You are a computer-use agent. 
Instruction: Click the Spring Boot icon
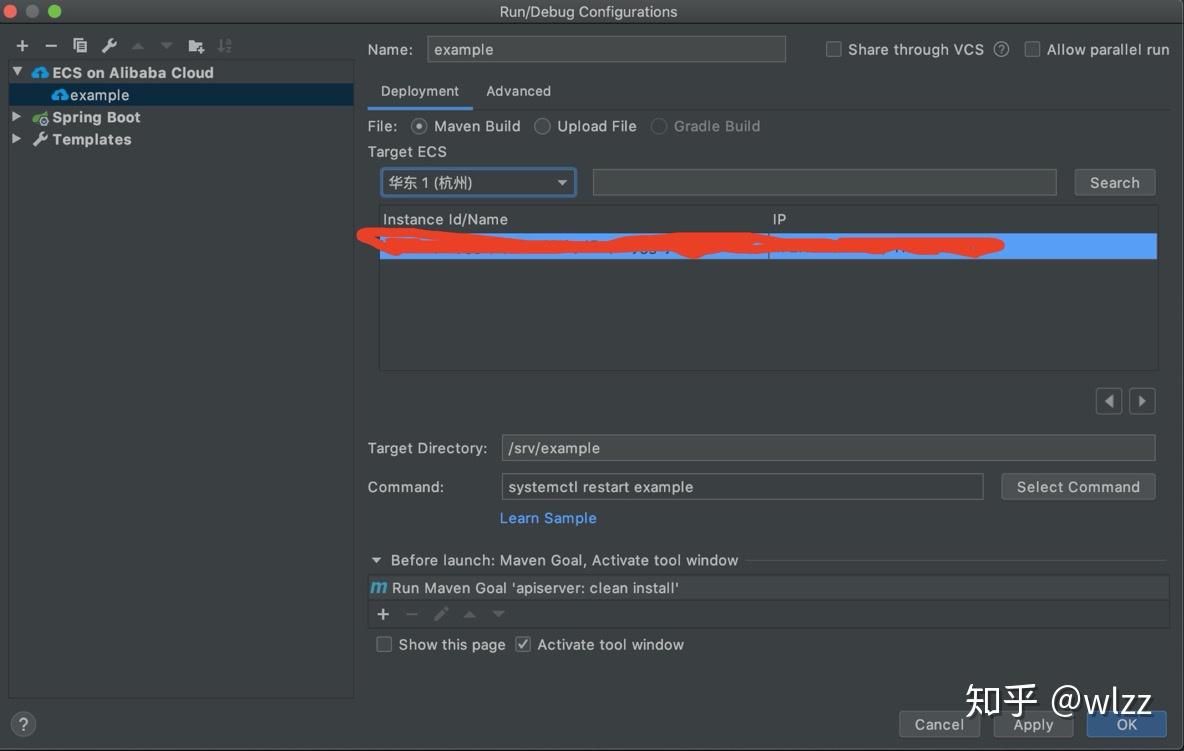coord(40,118)
